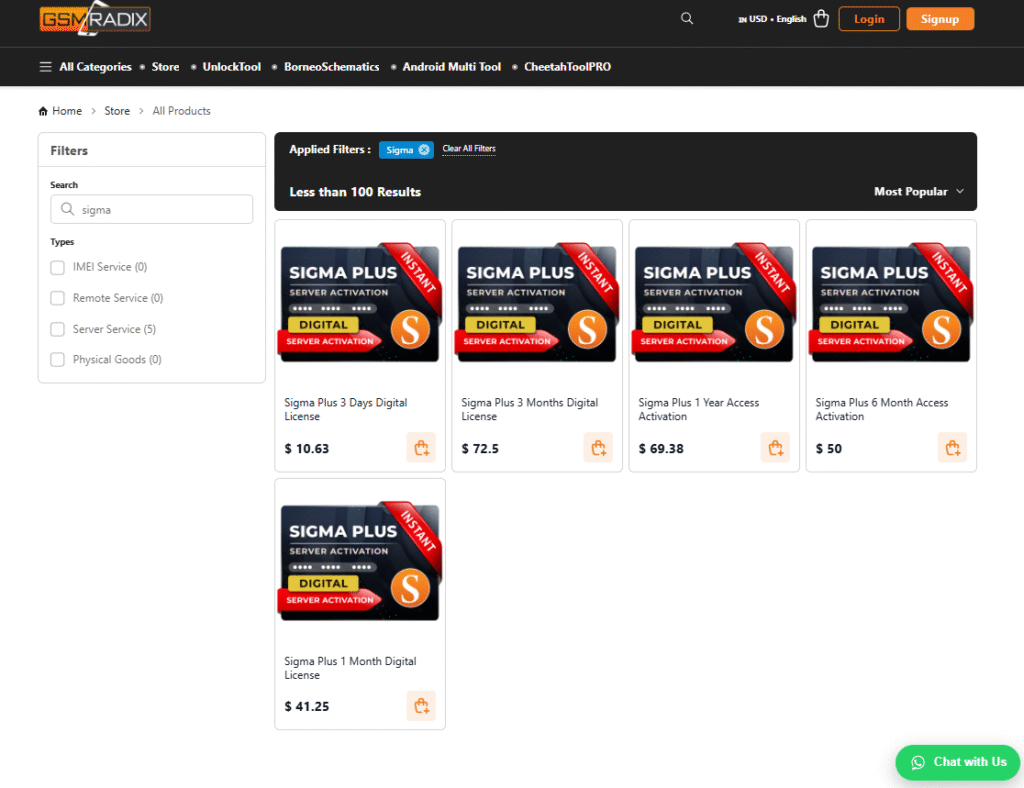Add Sigma Plus 6 Month Access to cart
The width and height of the screenshot is (1024, 788).
coord(952,448)
